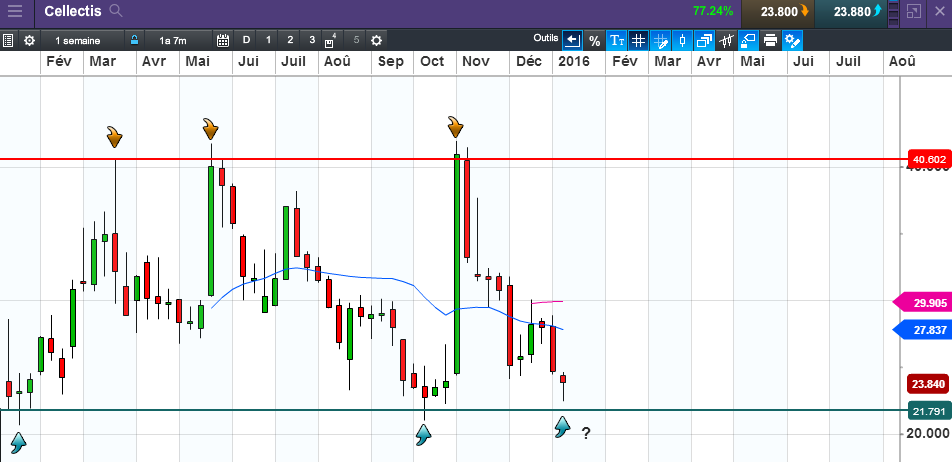Toggle the crossed candlesticks compare tool
The width and height of the screenshot is (952, 462).
[x=726, y=41]
